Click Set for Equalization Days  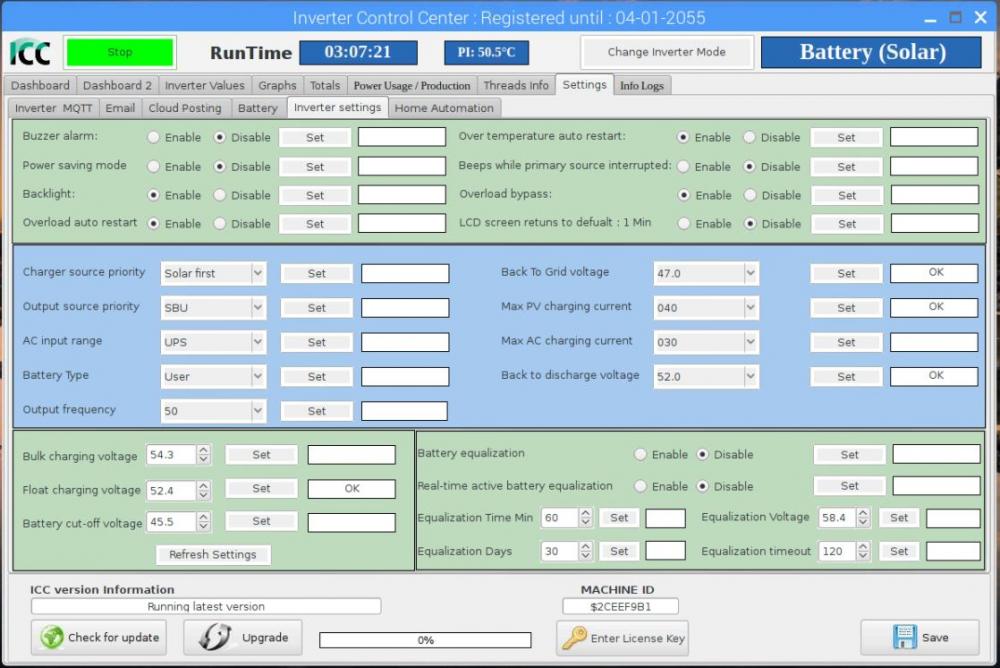(619, 551)
